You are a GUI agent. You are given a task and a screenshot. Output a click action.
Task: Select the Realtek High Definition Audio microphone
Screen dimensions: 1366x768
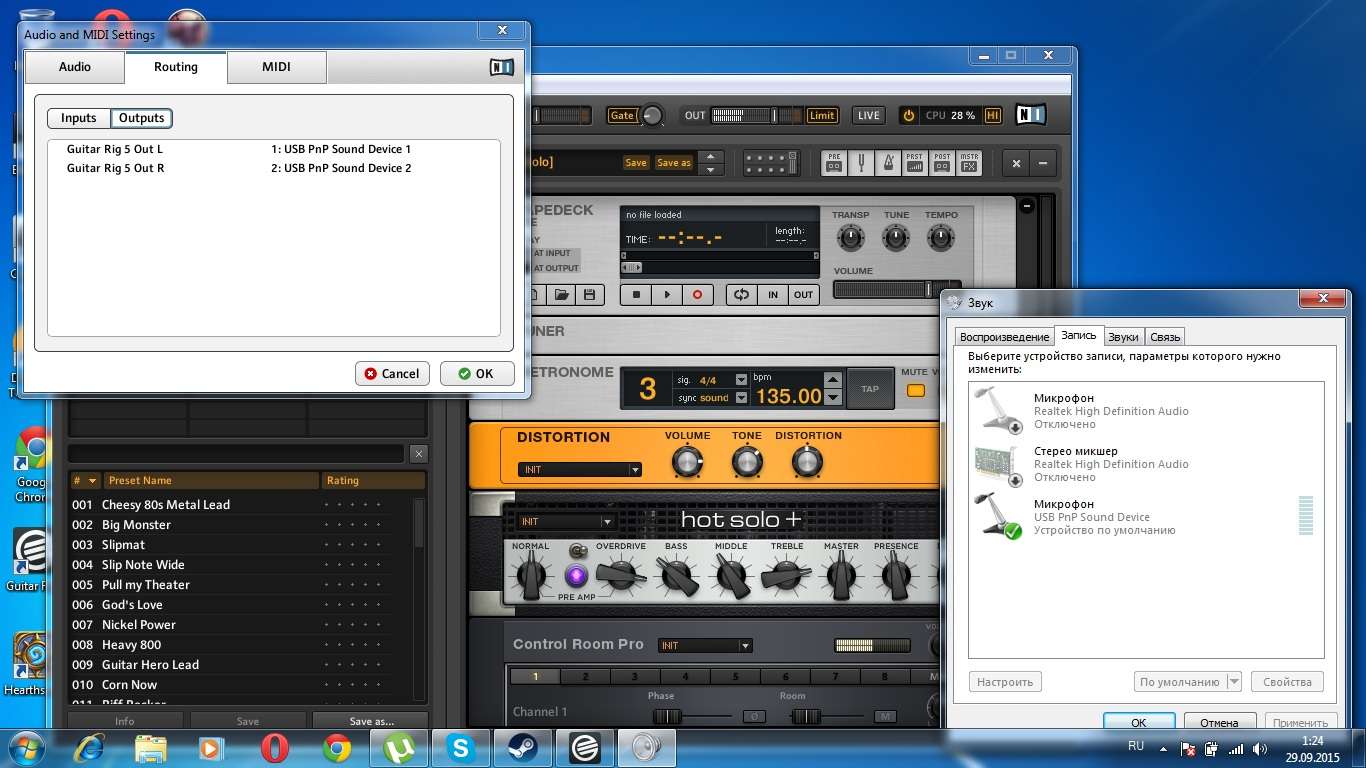pos(1146,411)
